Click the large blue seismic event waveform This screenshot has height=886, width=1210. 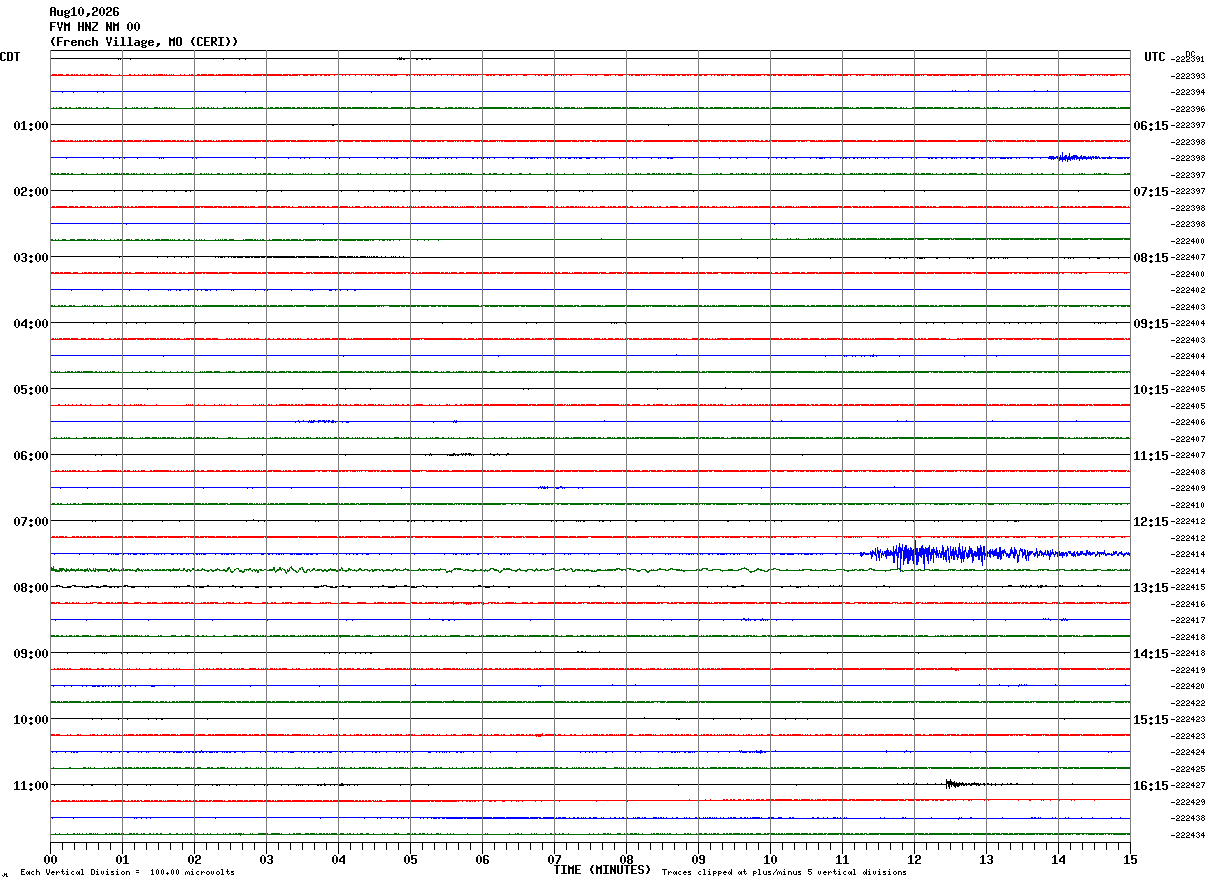pyautogui.click(x=995, y=553)
